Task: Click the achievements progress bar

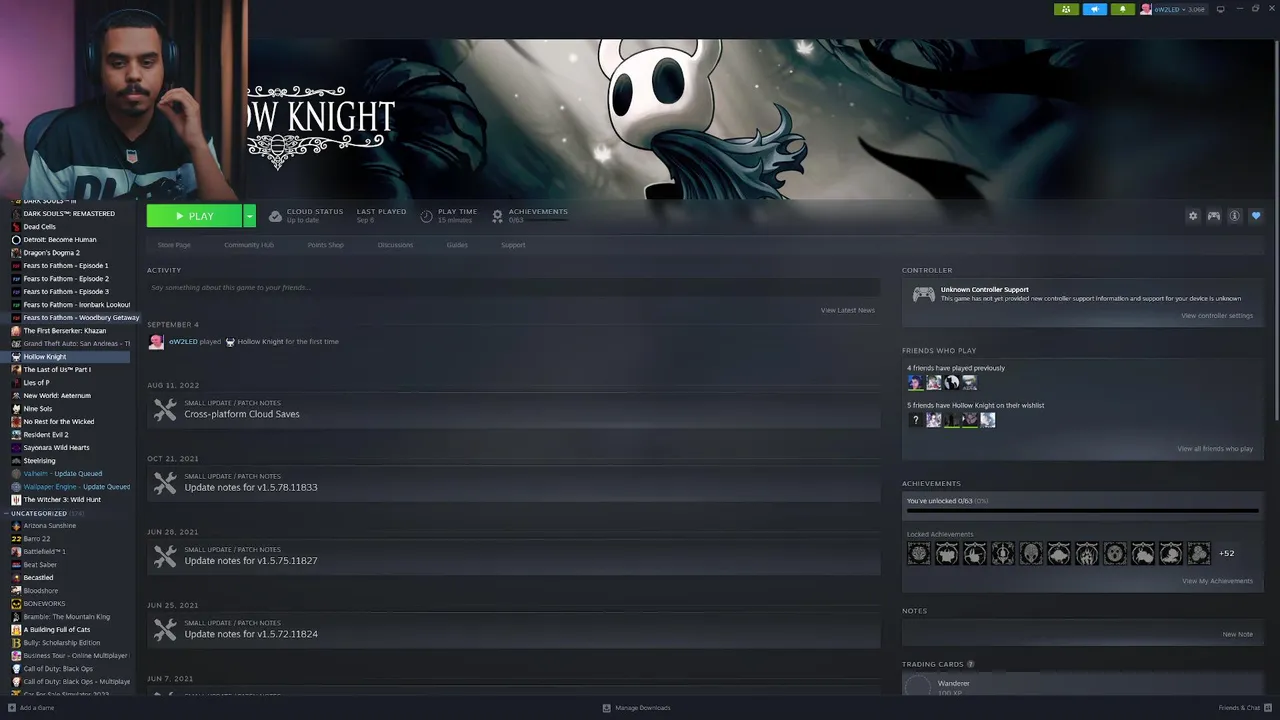Action: click(1082, 511)
